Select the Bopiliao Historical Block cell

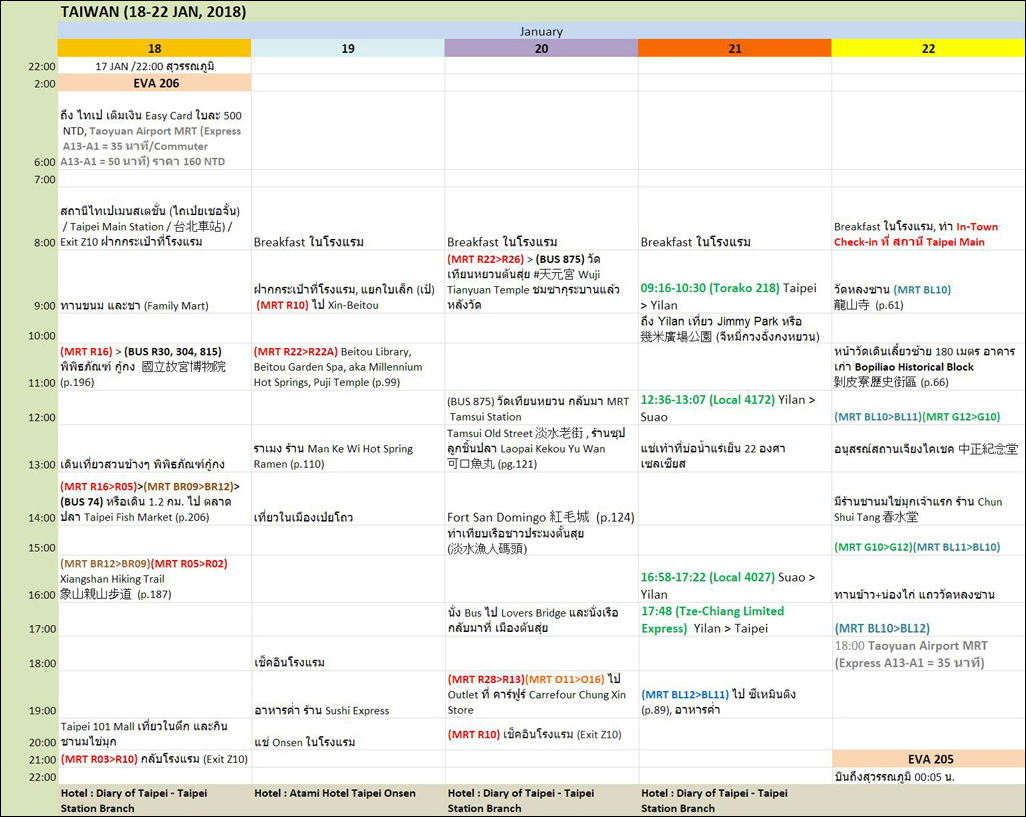927,367
